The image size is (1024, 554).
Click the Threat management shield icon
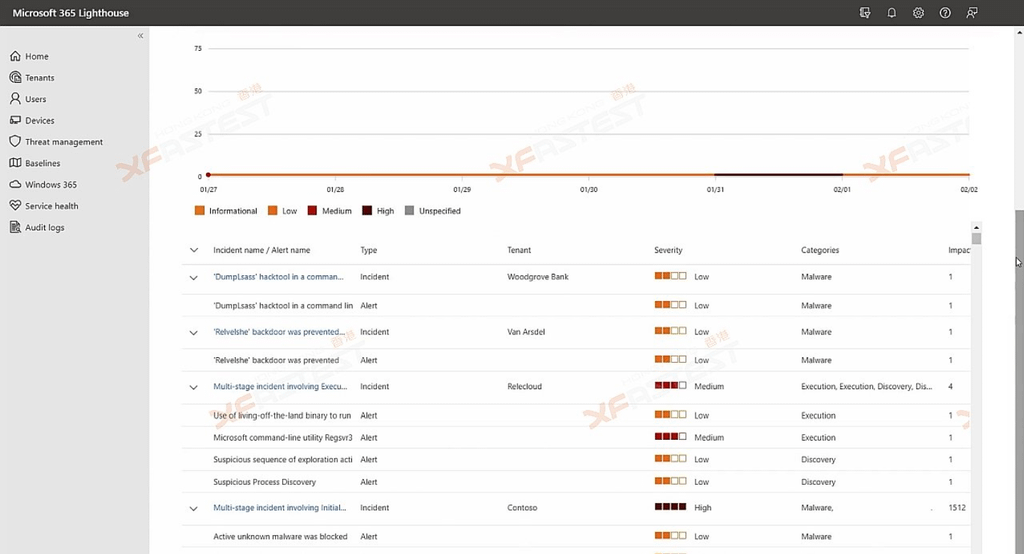point(15,141)
